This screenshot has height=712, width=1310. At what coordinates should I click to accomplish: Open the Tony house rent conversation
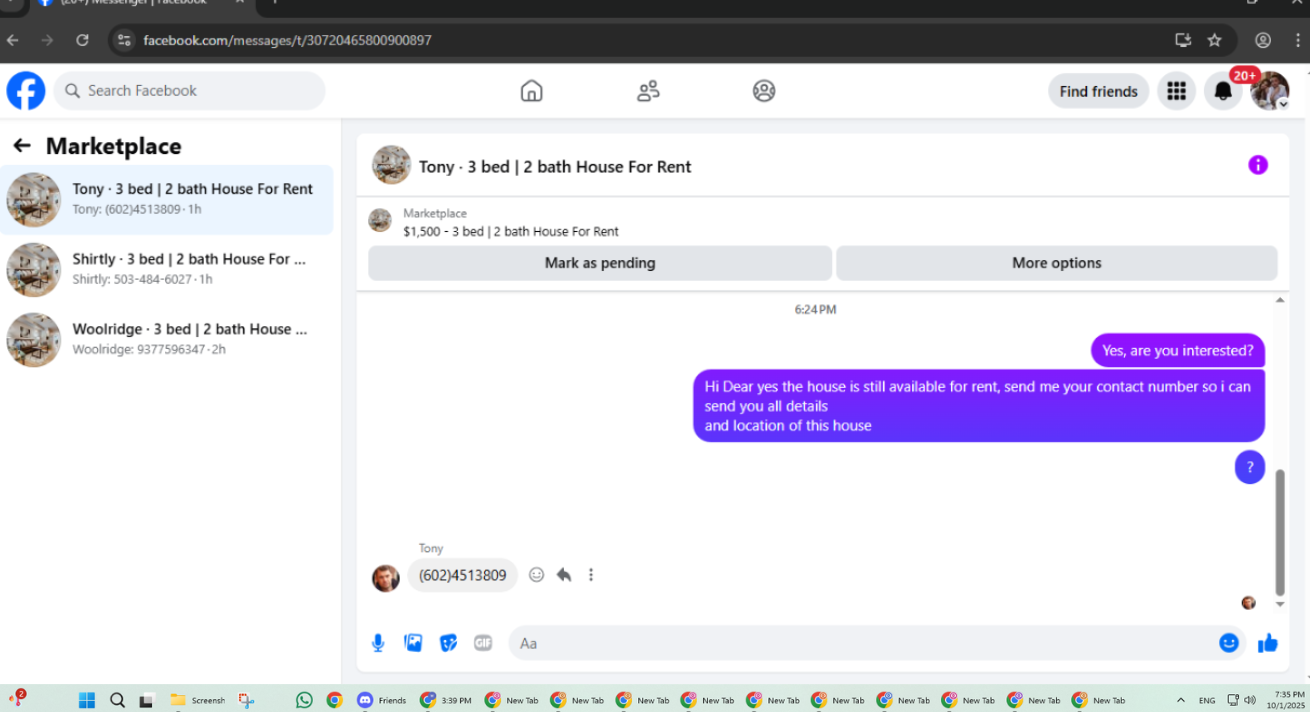point(166,200)
